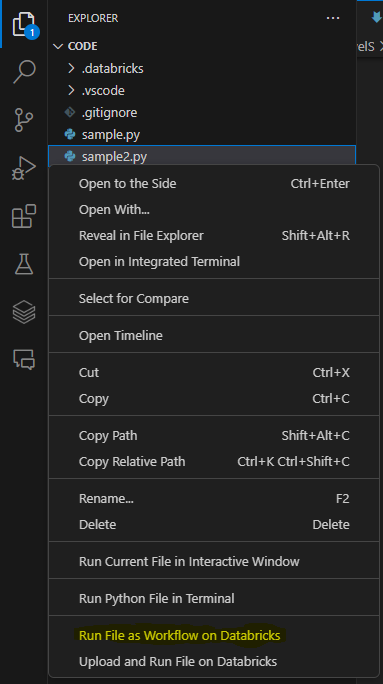Open Explorer more actions ellipsis
The image size is (383, 684).
tap(333, 18)
